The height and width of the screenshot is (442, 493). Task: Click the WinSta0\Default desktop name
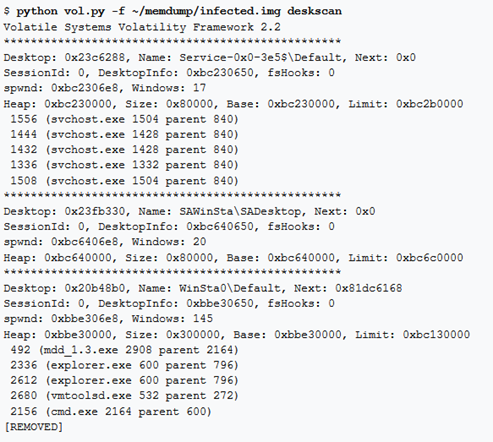tap(230, 288)
